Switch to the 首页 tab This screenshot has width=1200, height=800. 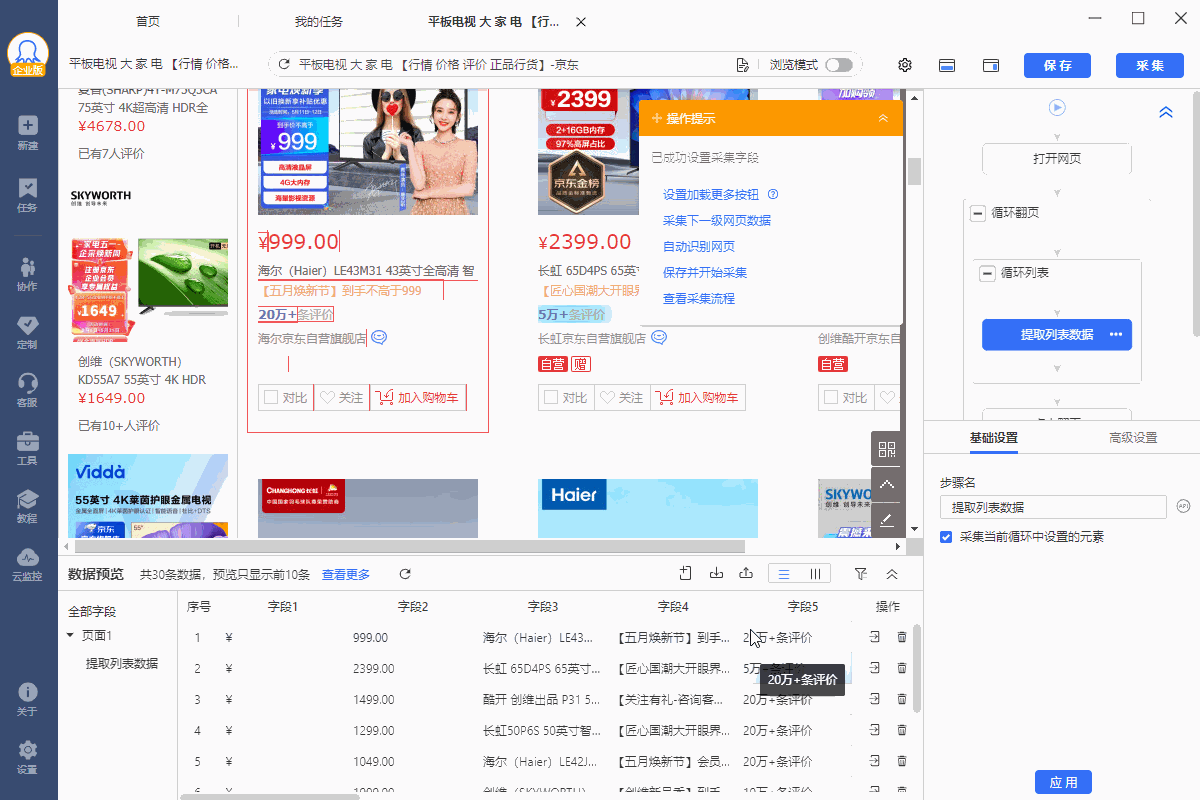[x=148, y=21]
